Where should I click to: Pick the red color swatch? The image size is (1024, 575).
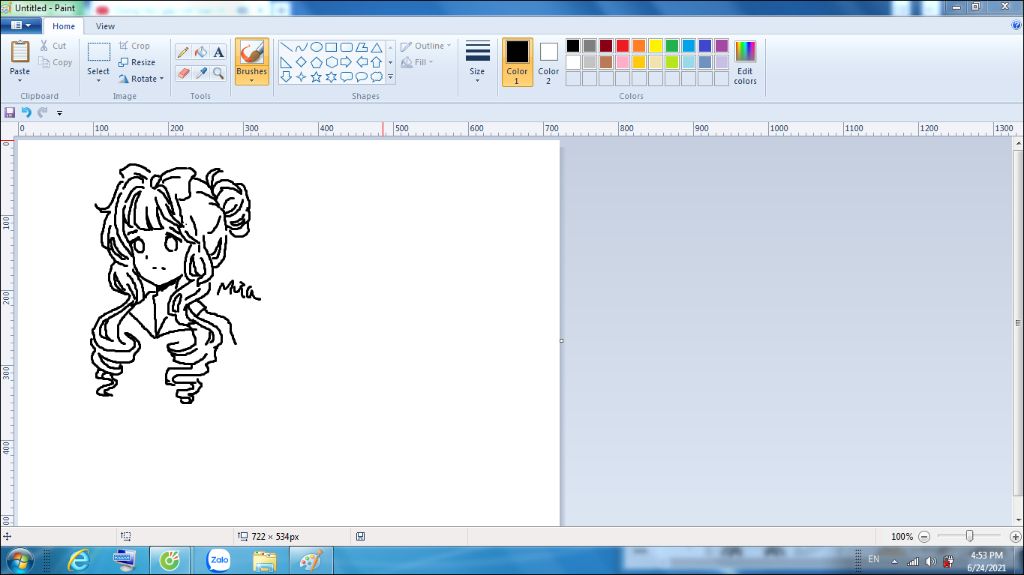(622, 46)
